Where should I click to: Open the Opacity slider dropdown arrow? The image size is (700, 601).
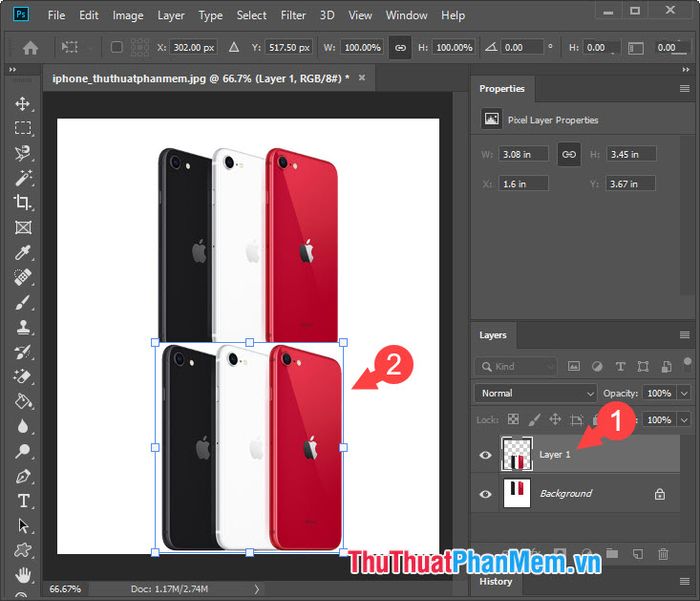coord(684,393)
